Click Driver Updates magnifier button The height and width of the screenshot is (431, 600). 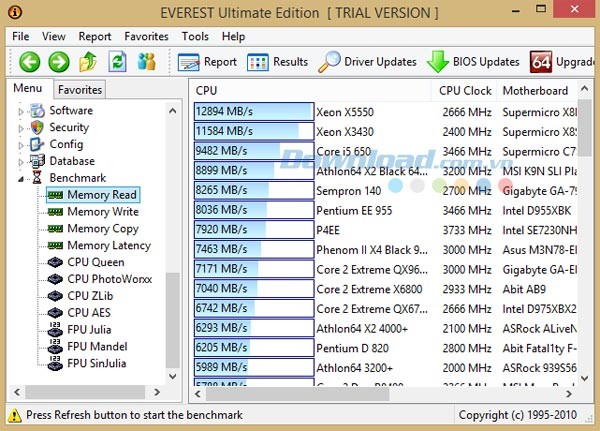[x=368, y=62]
